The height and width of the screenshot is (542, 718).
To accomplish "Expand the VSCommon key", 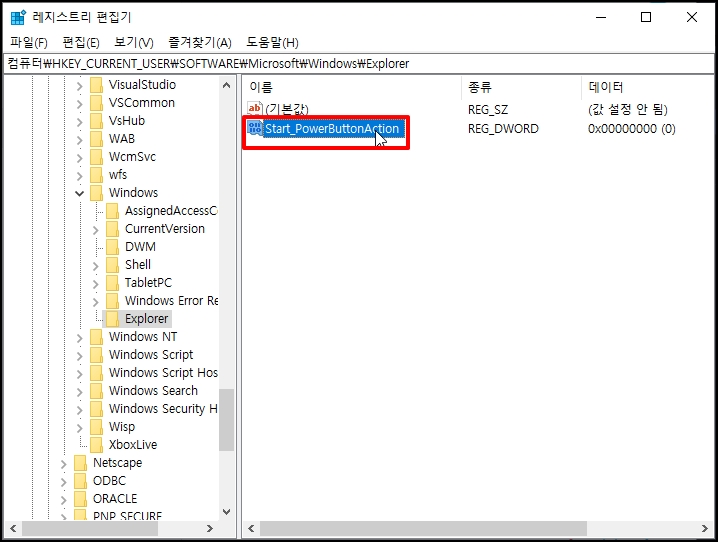I will tap(79, 103).
